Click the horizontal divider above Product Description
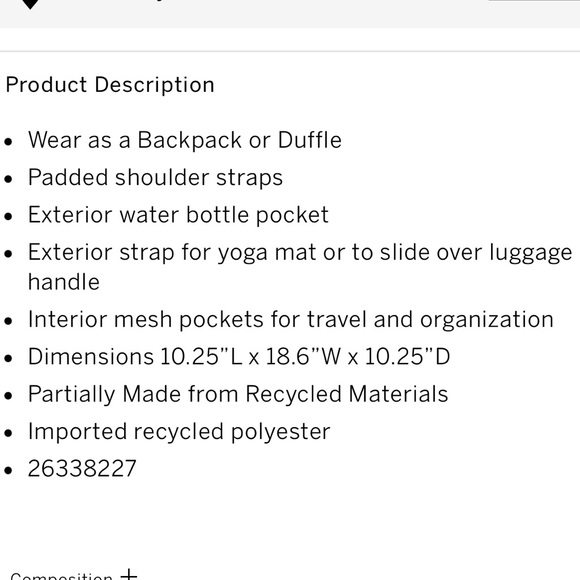Viewport: 580px width, 580px height. [x=290, y=51]
